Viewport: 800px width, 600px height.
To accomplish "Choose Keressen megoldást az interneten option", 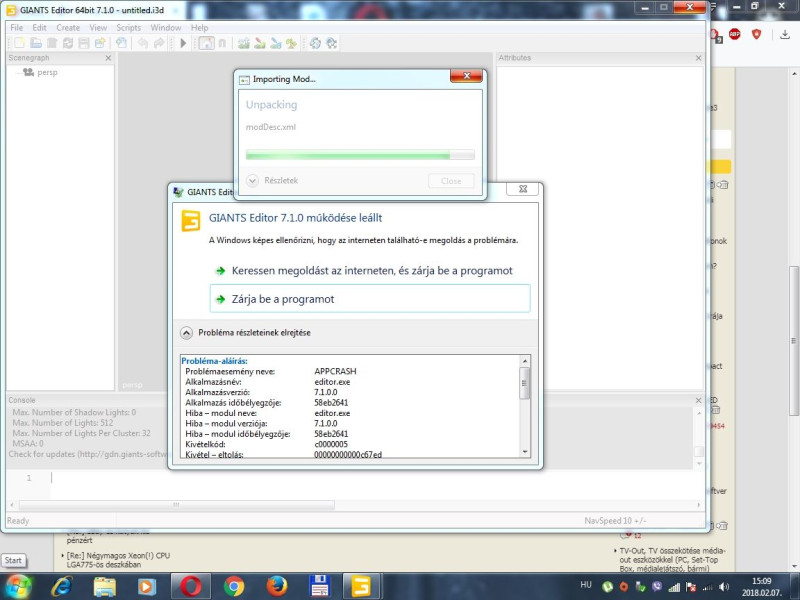I will [x=370, y=271].
